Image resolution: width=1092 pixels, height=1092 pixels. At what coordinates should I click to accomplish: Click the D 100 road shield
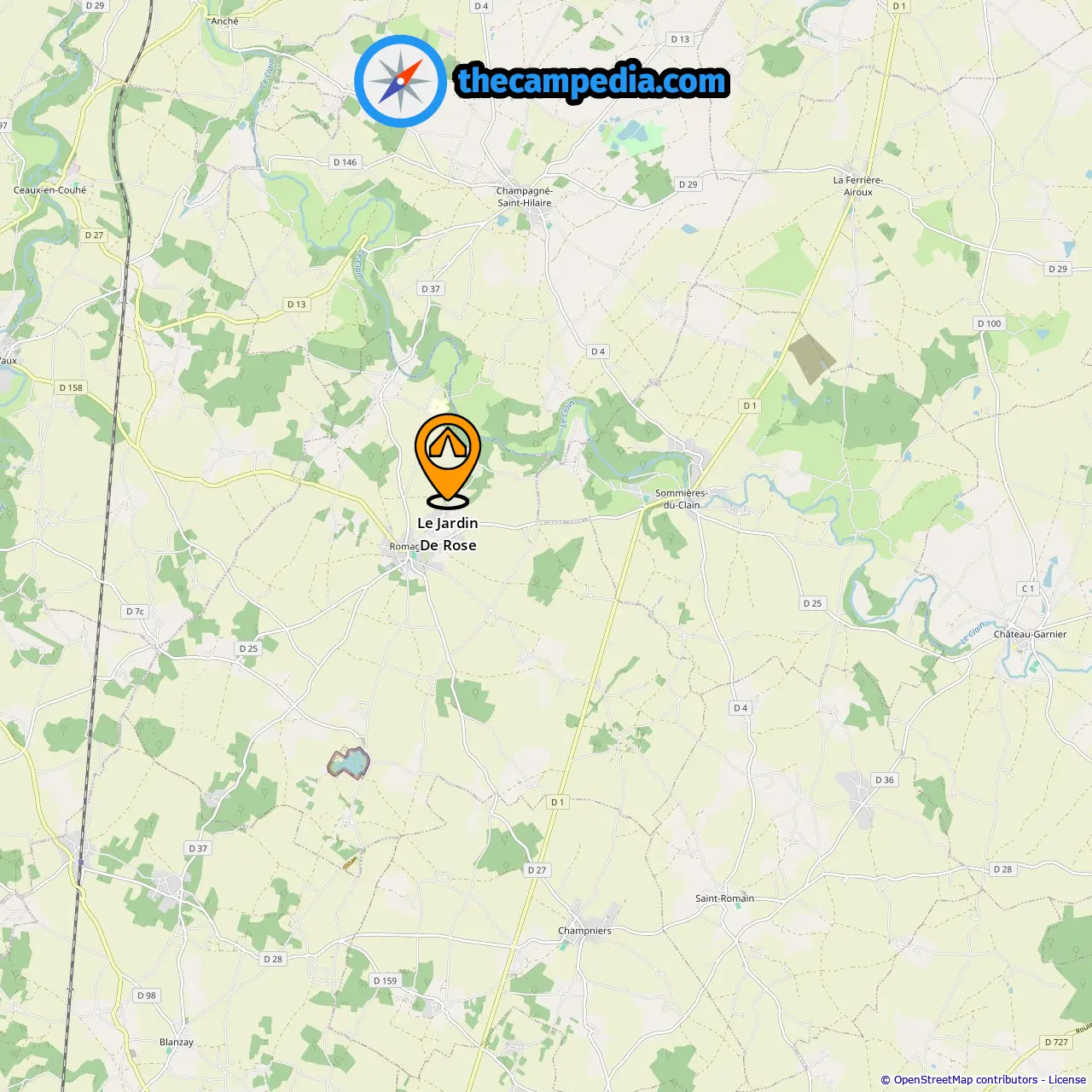(x=989, y=323)
